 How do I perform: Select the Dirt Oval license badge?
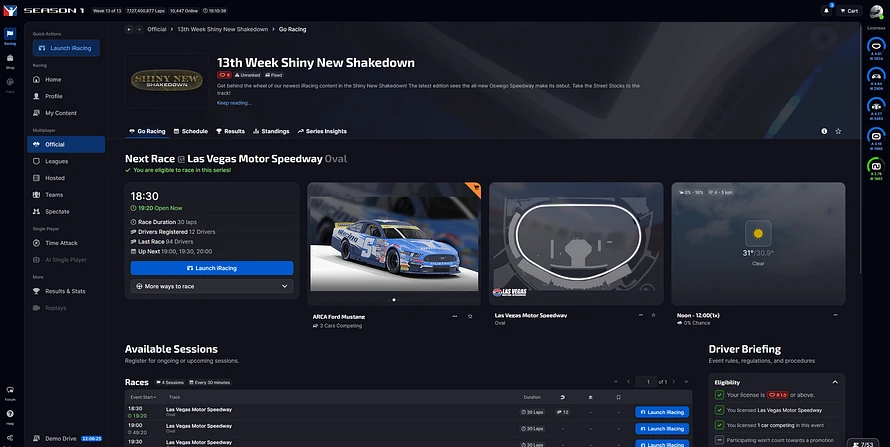tap(876, 137)
